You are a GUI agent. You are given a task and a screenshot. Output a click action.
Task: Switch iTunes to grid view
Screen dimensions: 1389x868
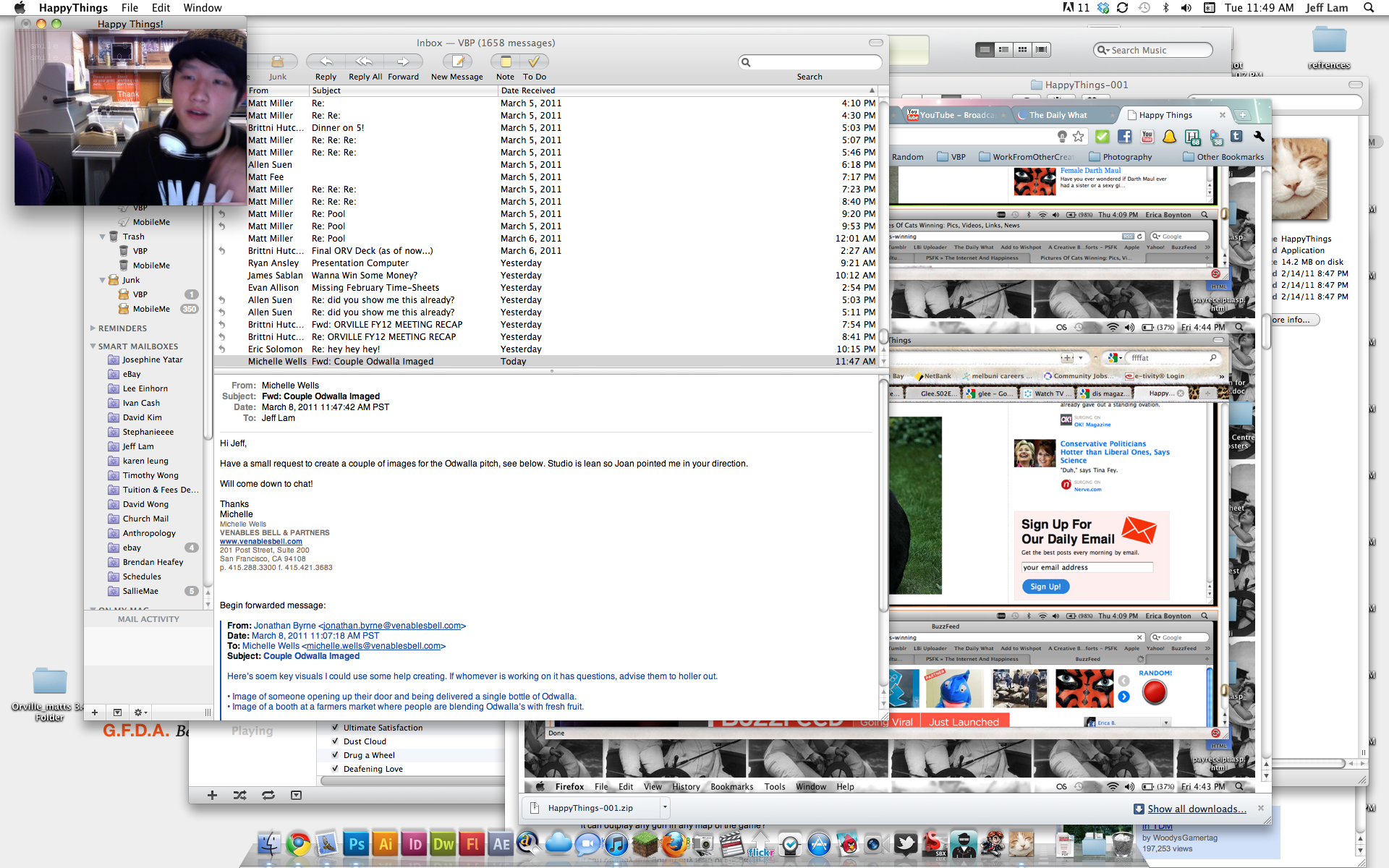(1022, 50)
